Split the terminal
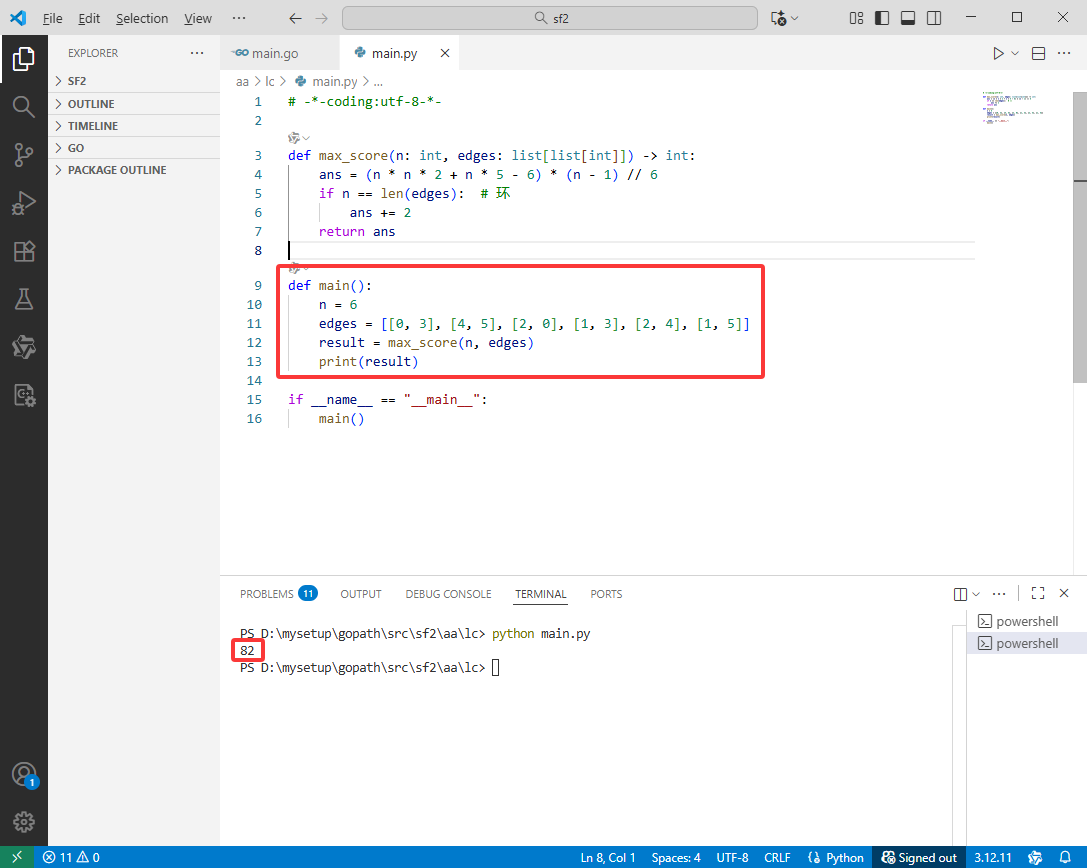The height and width of the screenshot is (868, 1087). point(960,594)
